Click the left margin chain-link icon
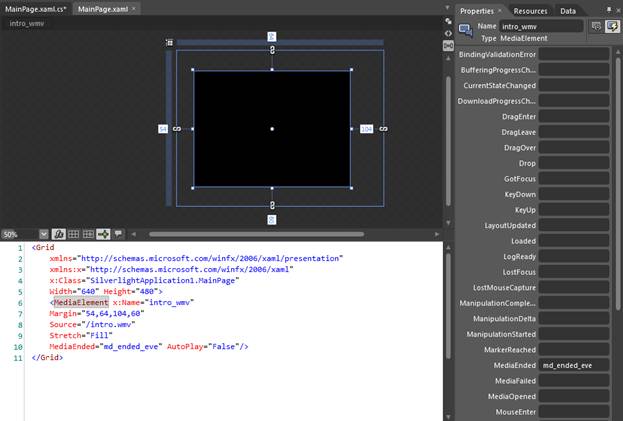This screenshot has height=421, width=623. coord(177,129)
